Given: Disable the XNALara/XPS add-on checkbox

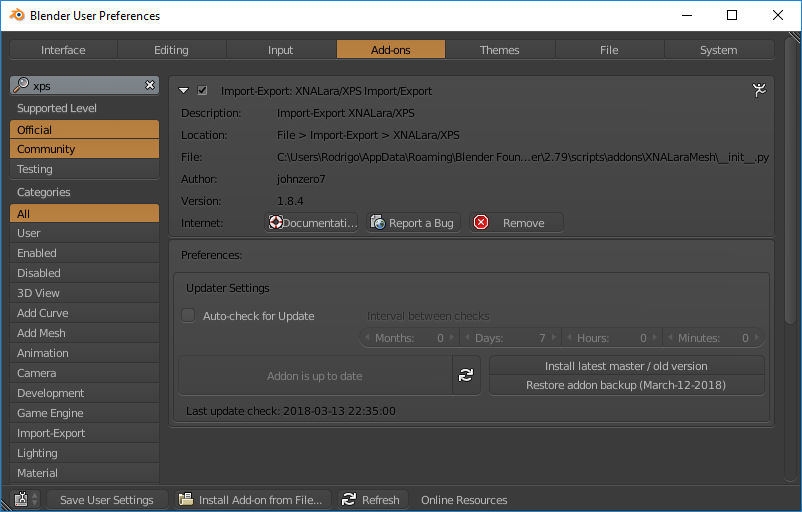Looking at the screenshot, I should pos(203,91).
